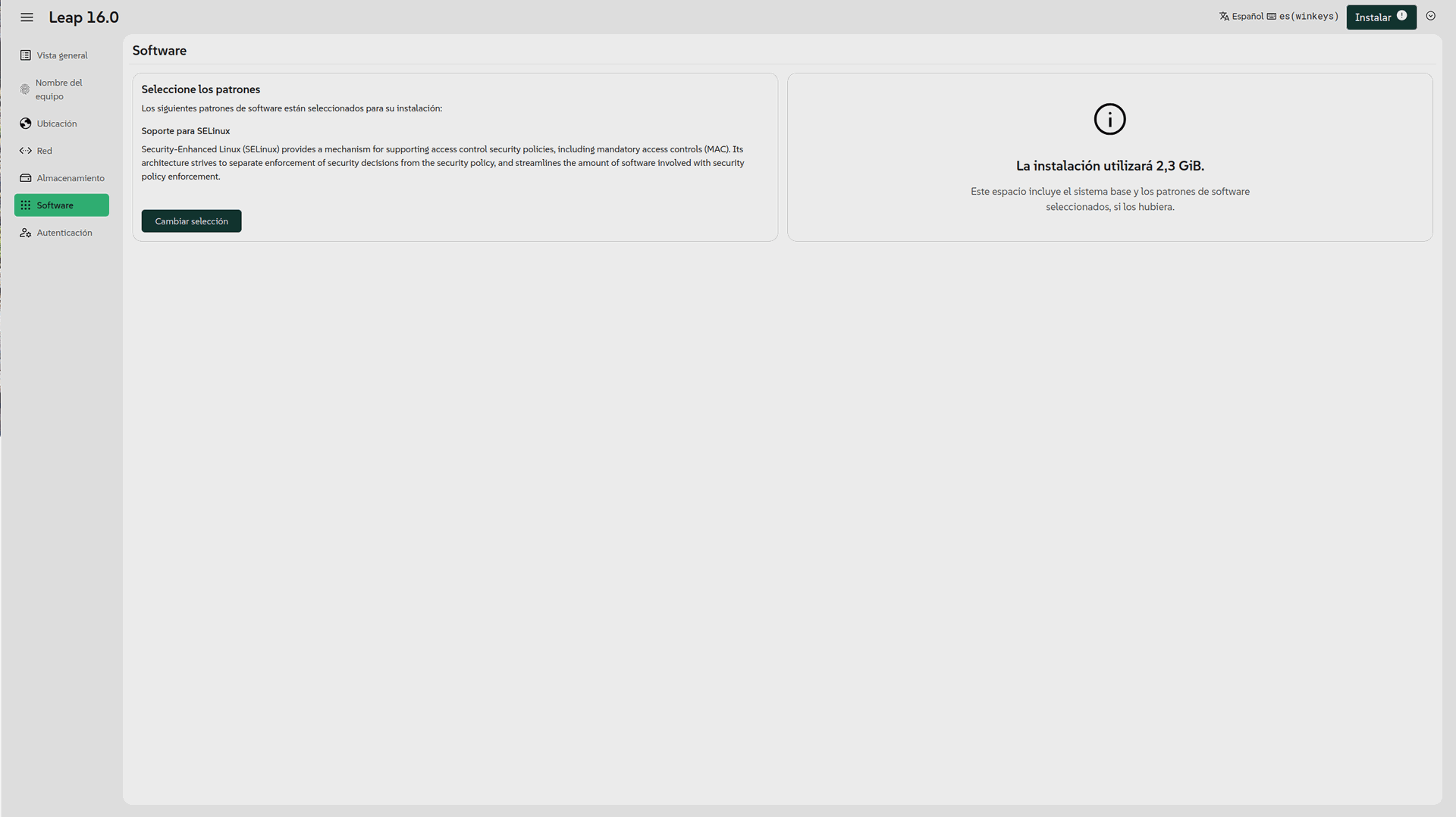The width and height of the screenshot is (1456, 817).
Task: Expand the circled chevron options menu
Action: [1430, 16]
